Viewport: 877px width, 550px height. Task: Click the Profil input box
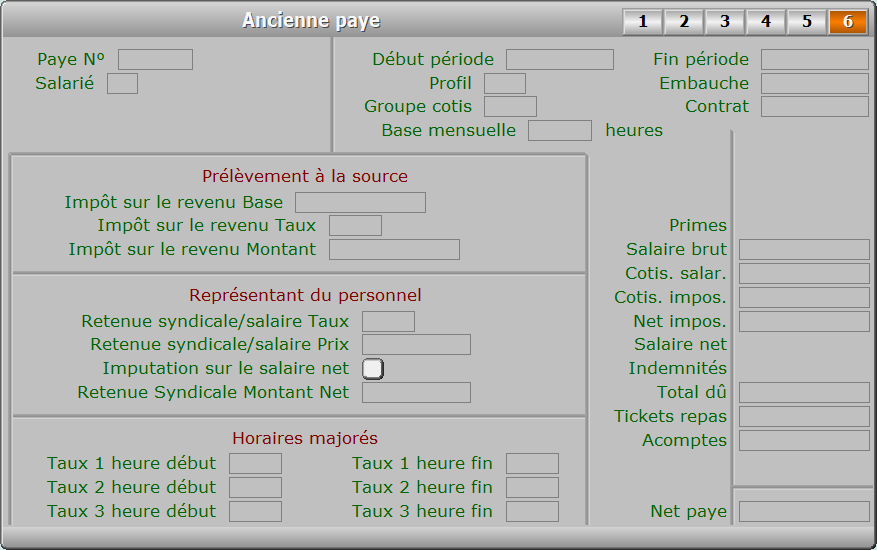point(505,83)
